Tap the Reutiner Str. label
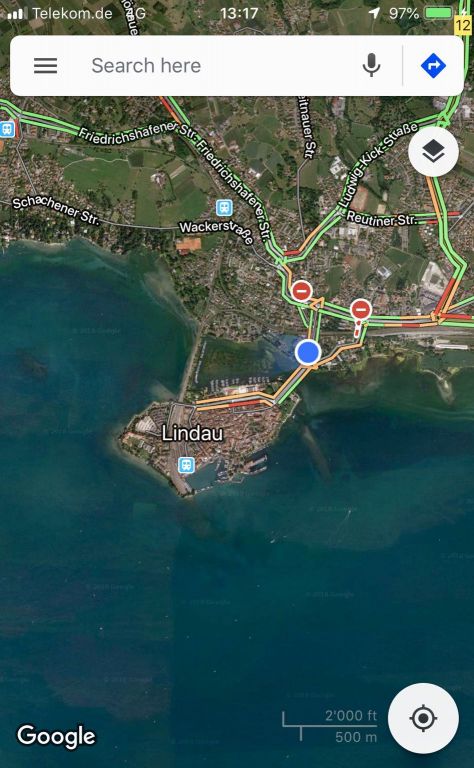Image resolution: width=474 pixels, height=768 pixels. (x=381, y=218)
